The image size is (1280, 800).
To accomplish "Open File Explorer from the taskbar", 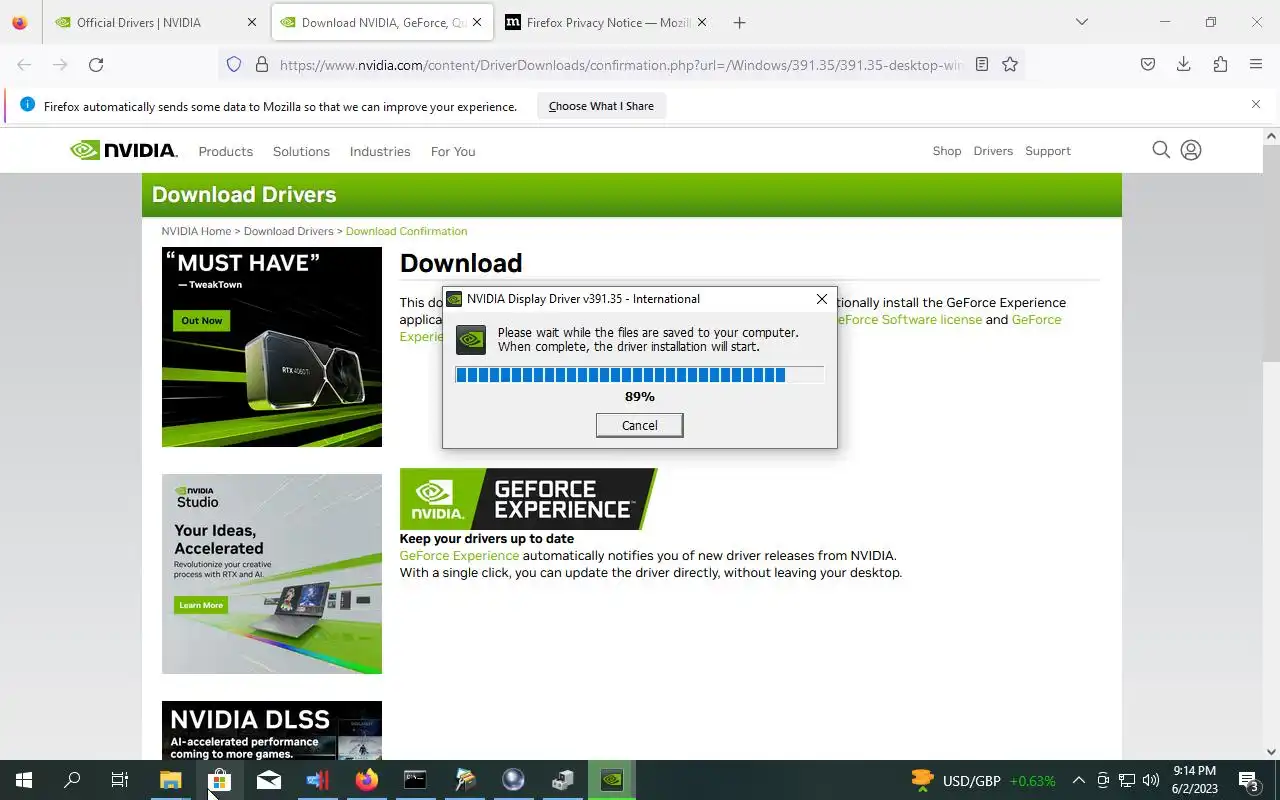I will point(171,780).
